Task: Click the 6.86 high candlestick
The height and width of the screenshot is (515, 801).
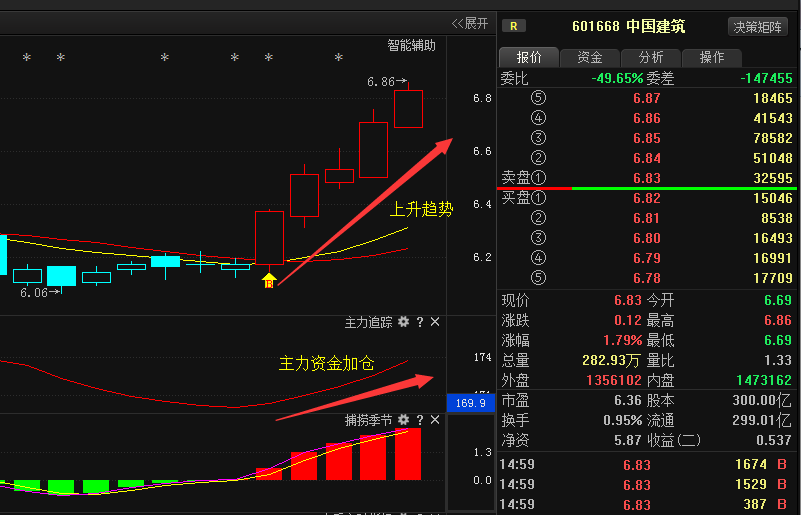Action: [408, 108]
